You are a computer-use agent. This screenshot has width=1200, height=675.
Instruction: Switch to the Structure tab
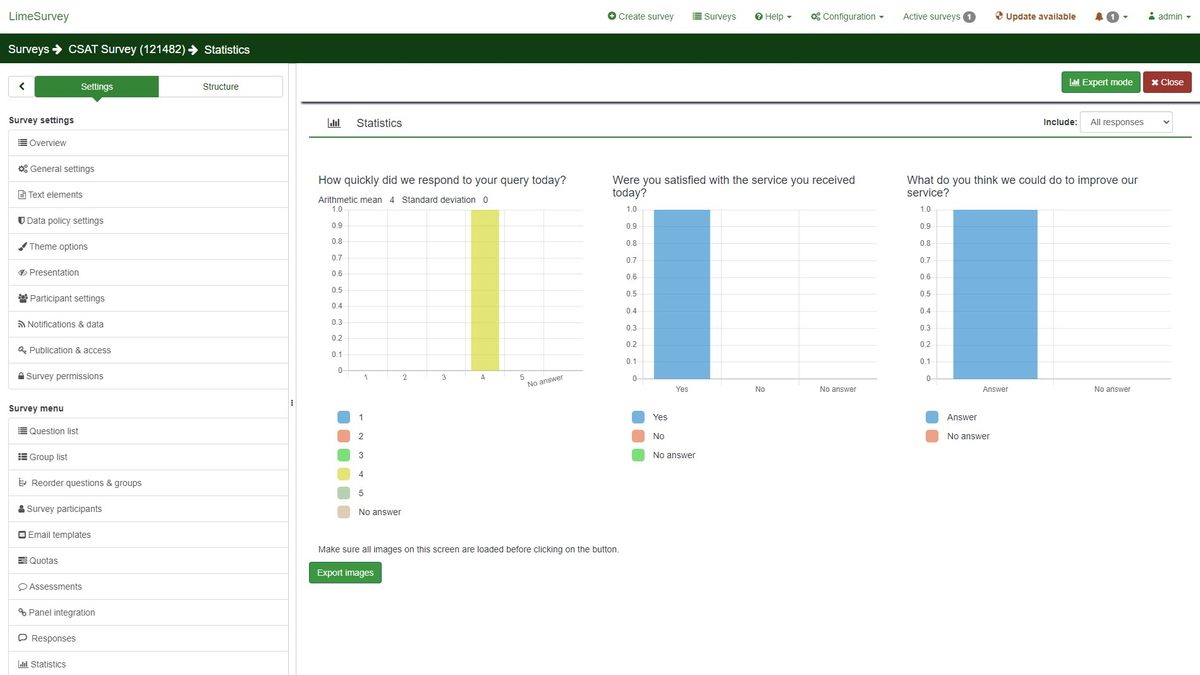coord(220,86)
